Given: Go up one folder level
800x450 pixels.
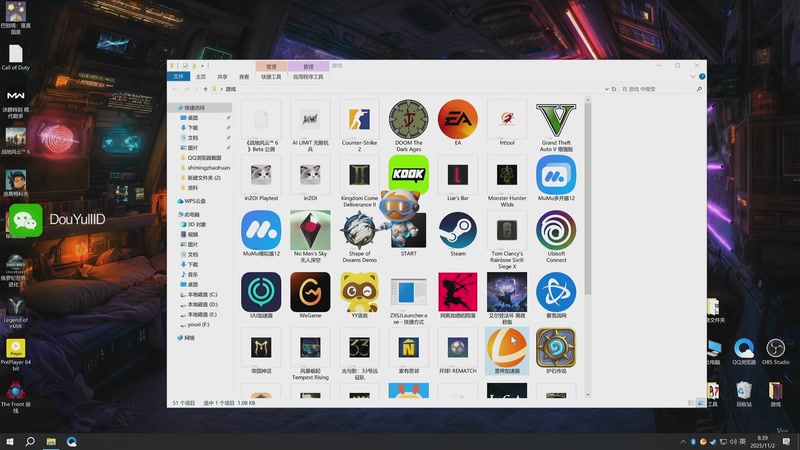Looking at the screenshot, I should tap(205, 89).
